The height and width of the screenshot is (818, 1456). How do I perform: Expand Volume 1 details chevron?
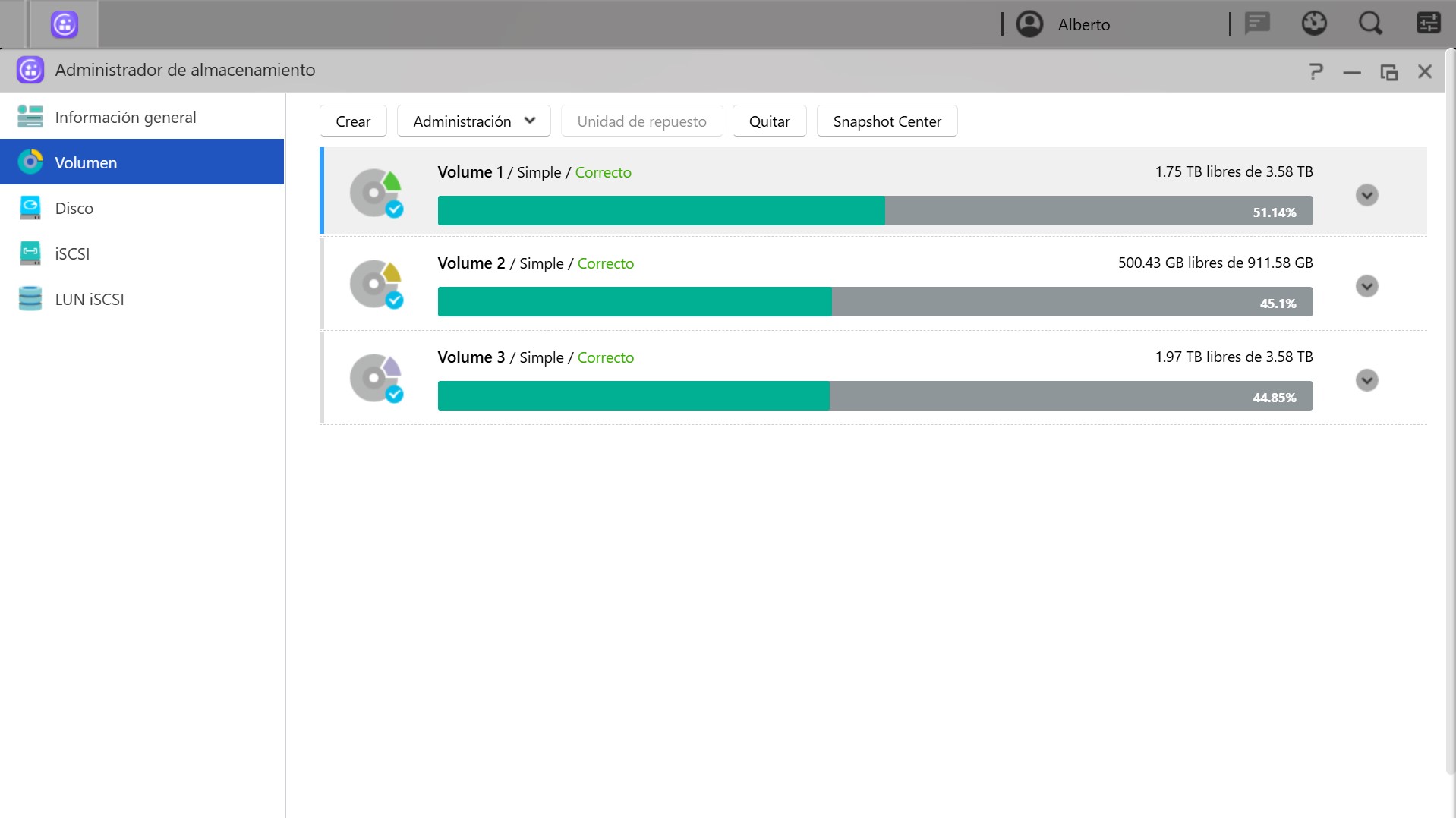click(1366, 195)
